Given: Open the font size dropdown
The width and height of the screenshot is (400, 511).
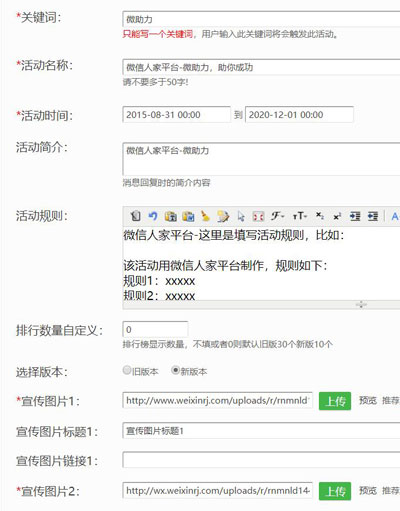Looking at the screenshot, I should 300,216.
